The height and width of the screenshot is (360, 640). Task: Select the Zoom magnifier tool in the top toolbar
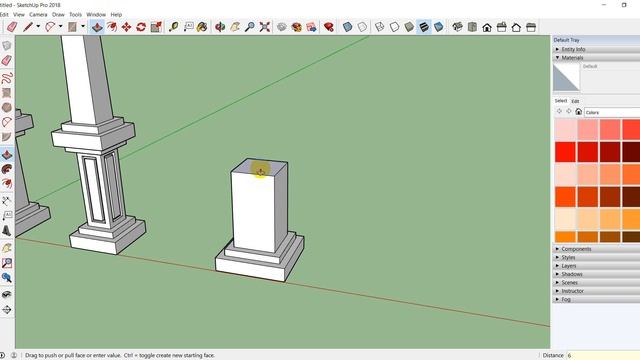250,27
